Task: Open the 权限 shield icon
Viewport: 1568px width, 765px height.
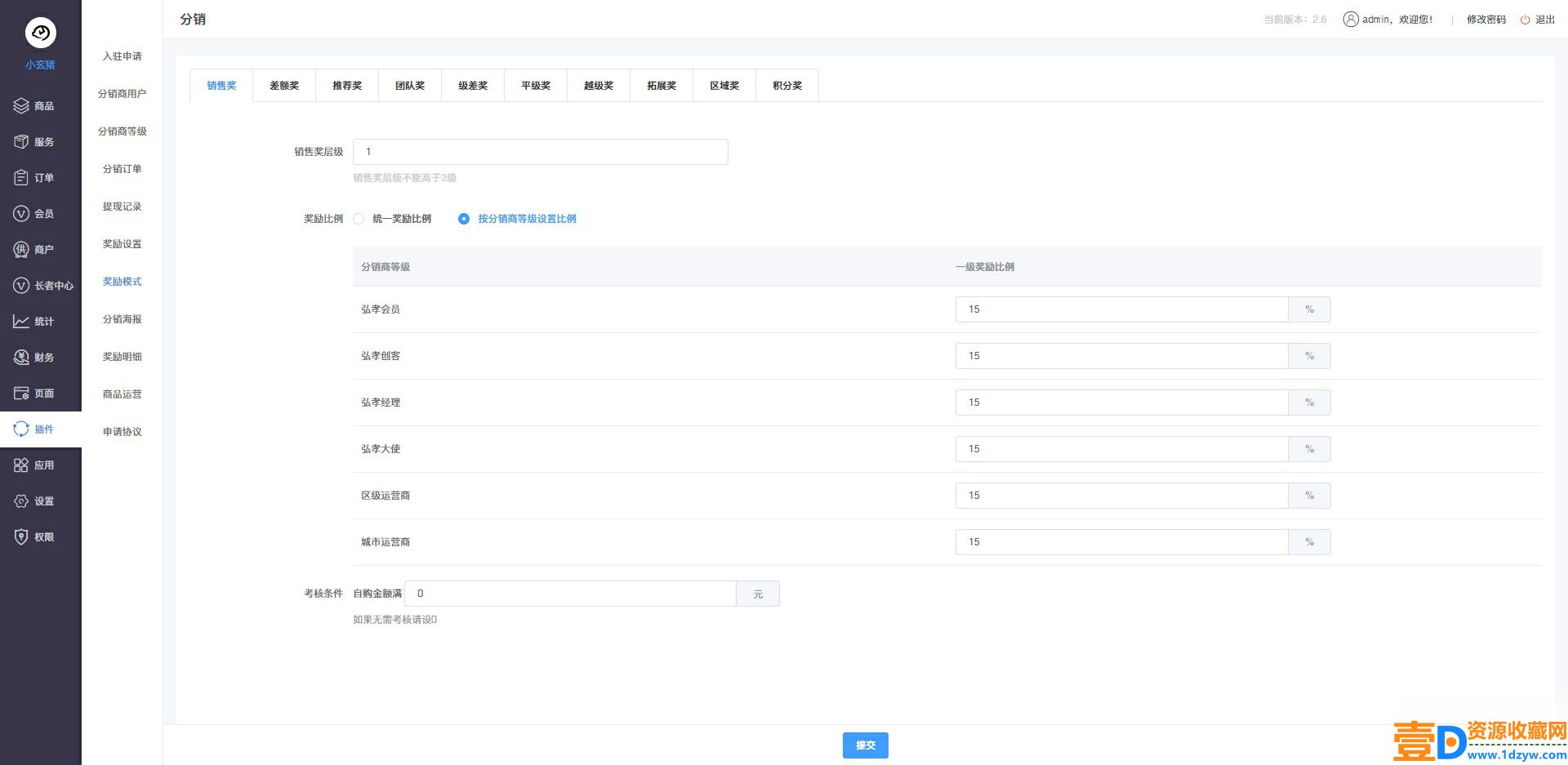Action: point(21,536)
